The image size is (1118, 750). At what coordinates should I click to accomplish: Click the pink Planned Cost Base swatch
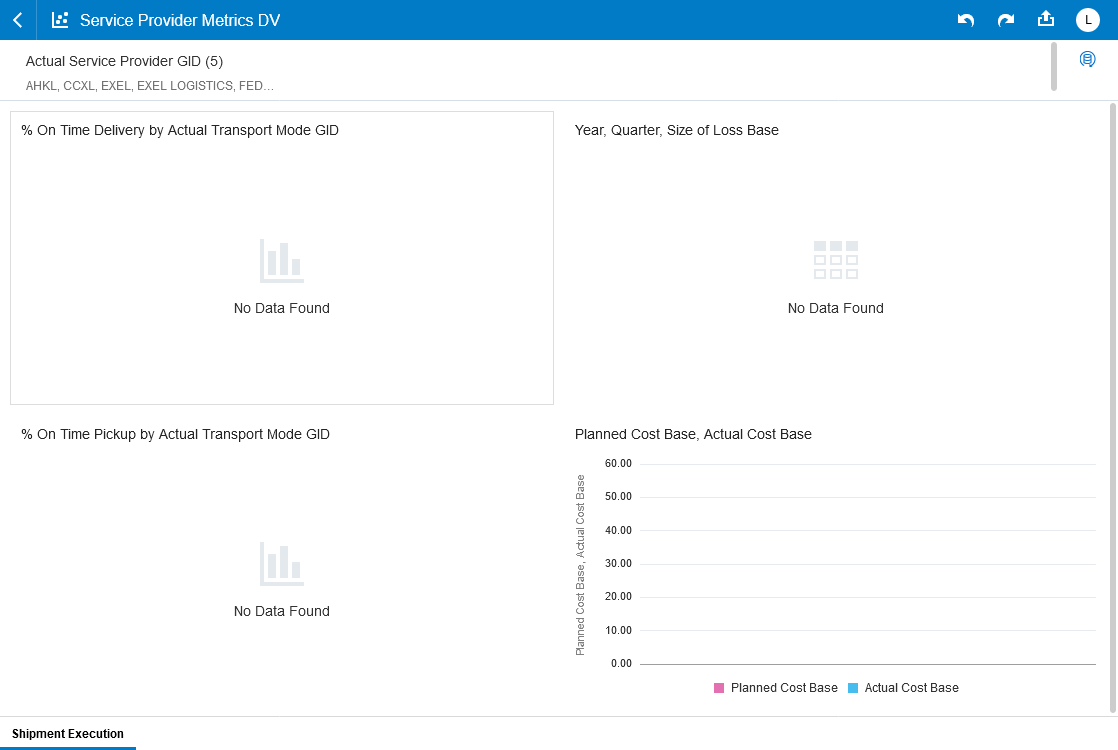tap(719, 688)
